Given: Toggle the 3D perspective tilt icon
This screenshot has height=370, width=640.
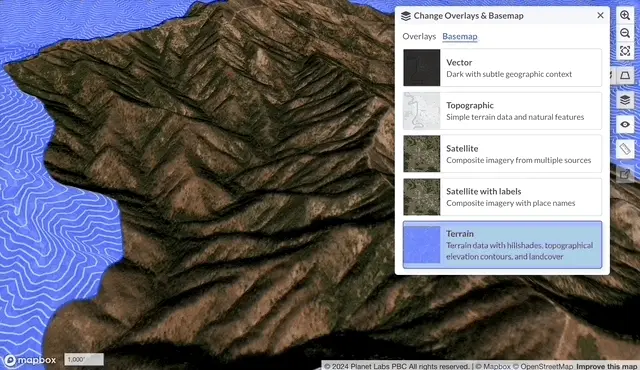Looking at the screenshot, I should click(x=625, y=75).
